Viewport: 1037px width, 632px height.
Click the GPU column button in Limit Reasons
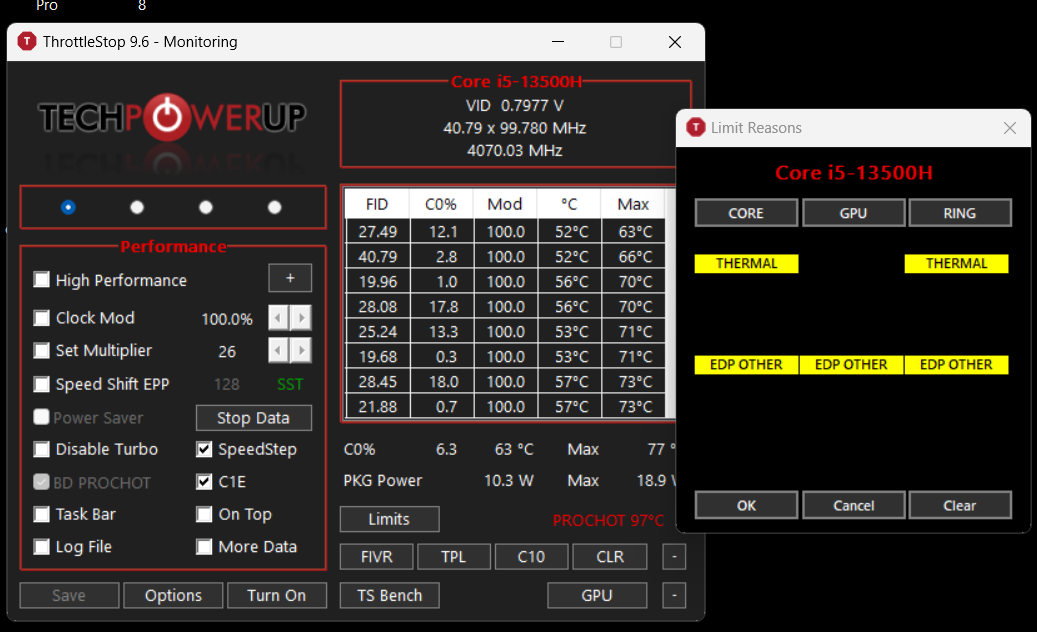(x=853, y=213)
